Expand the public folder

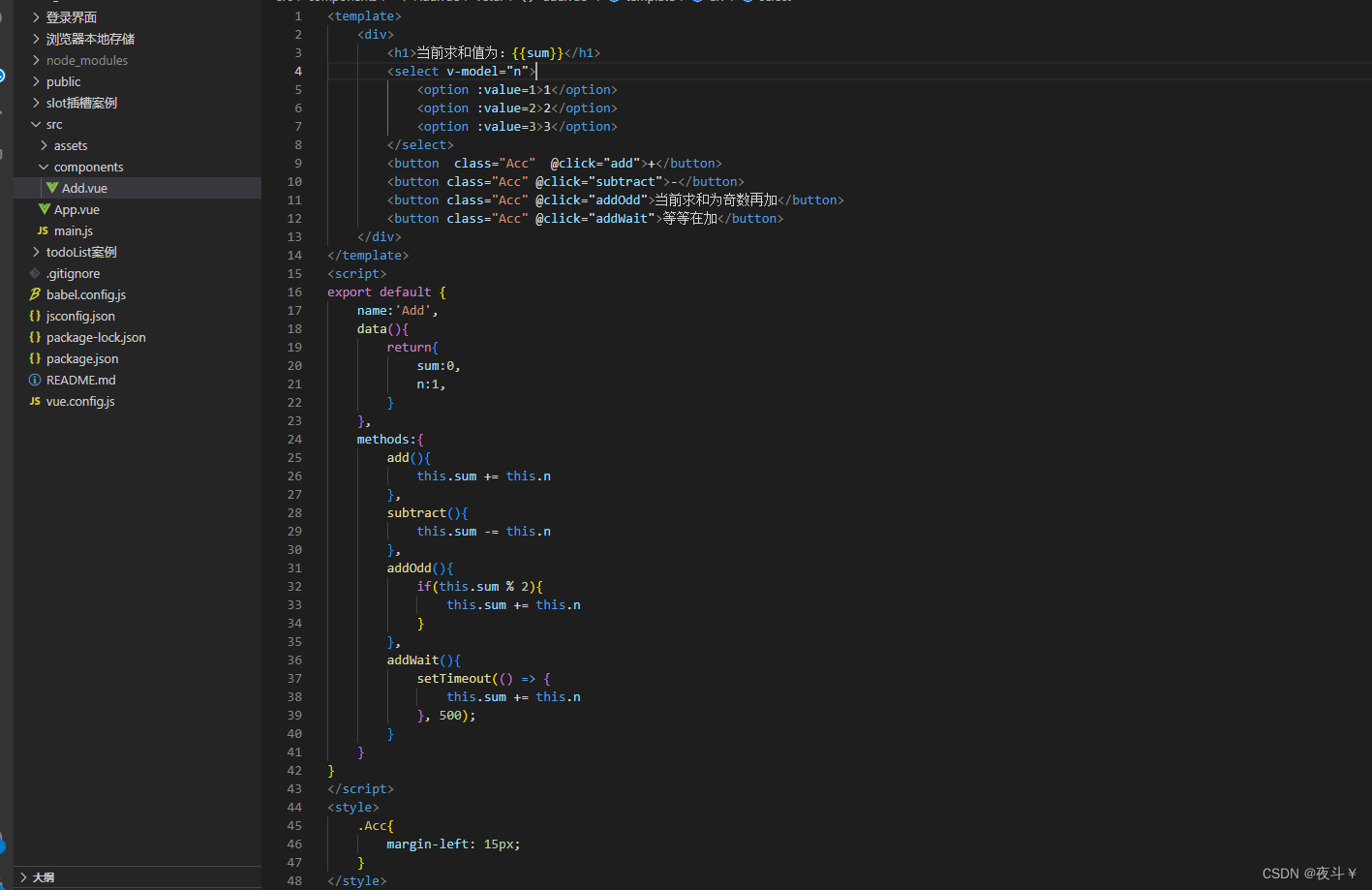[36, 81]
